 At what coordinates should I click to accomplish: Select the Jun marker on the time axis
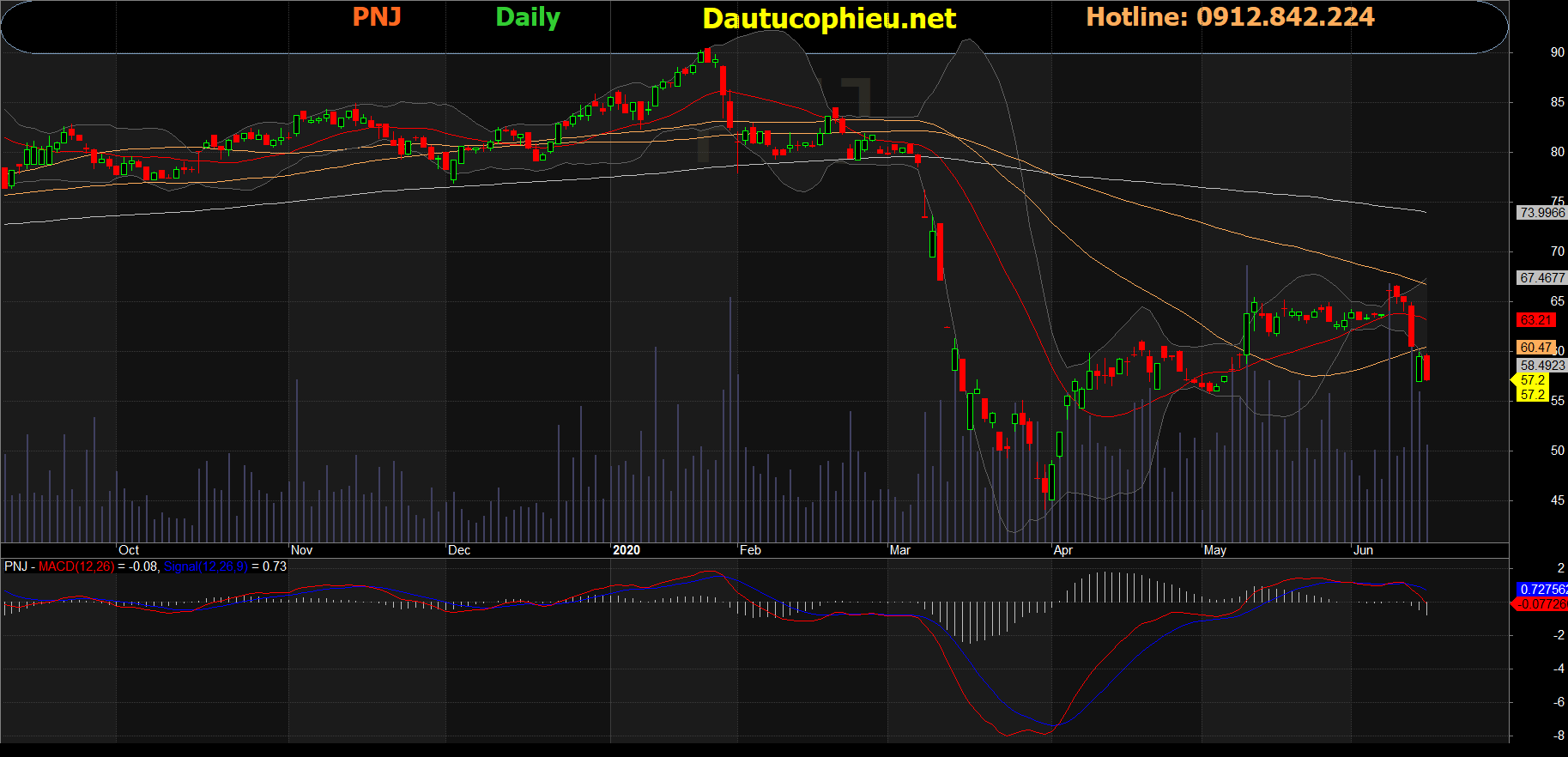tap(1363, 550)
